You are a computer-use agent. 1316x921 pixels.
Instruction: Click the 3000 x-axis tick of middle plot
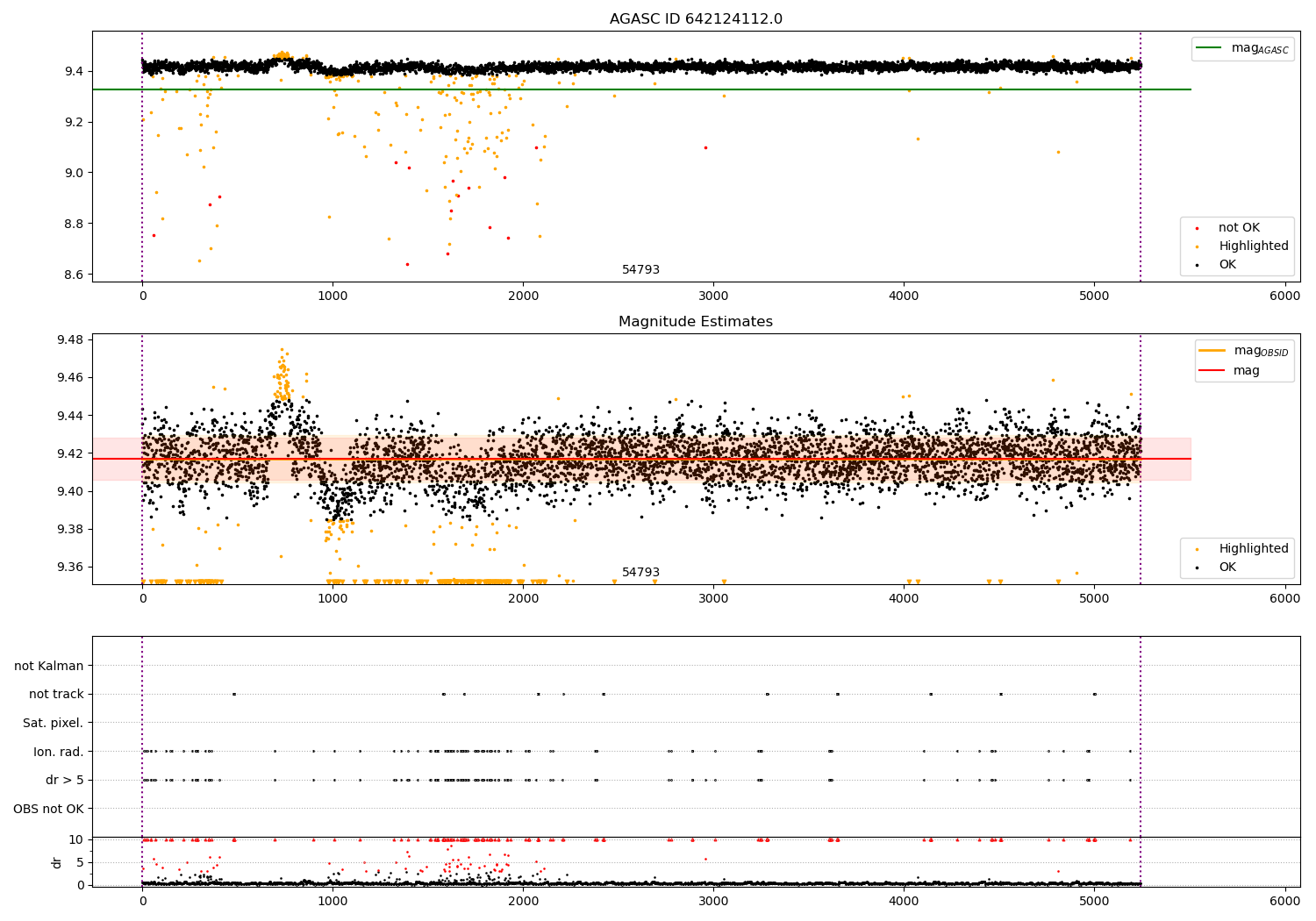713,599
